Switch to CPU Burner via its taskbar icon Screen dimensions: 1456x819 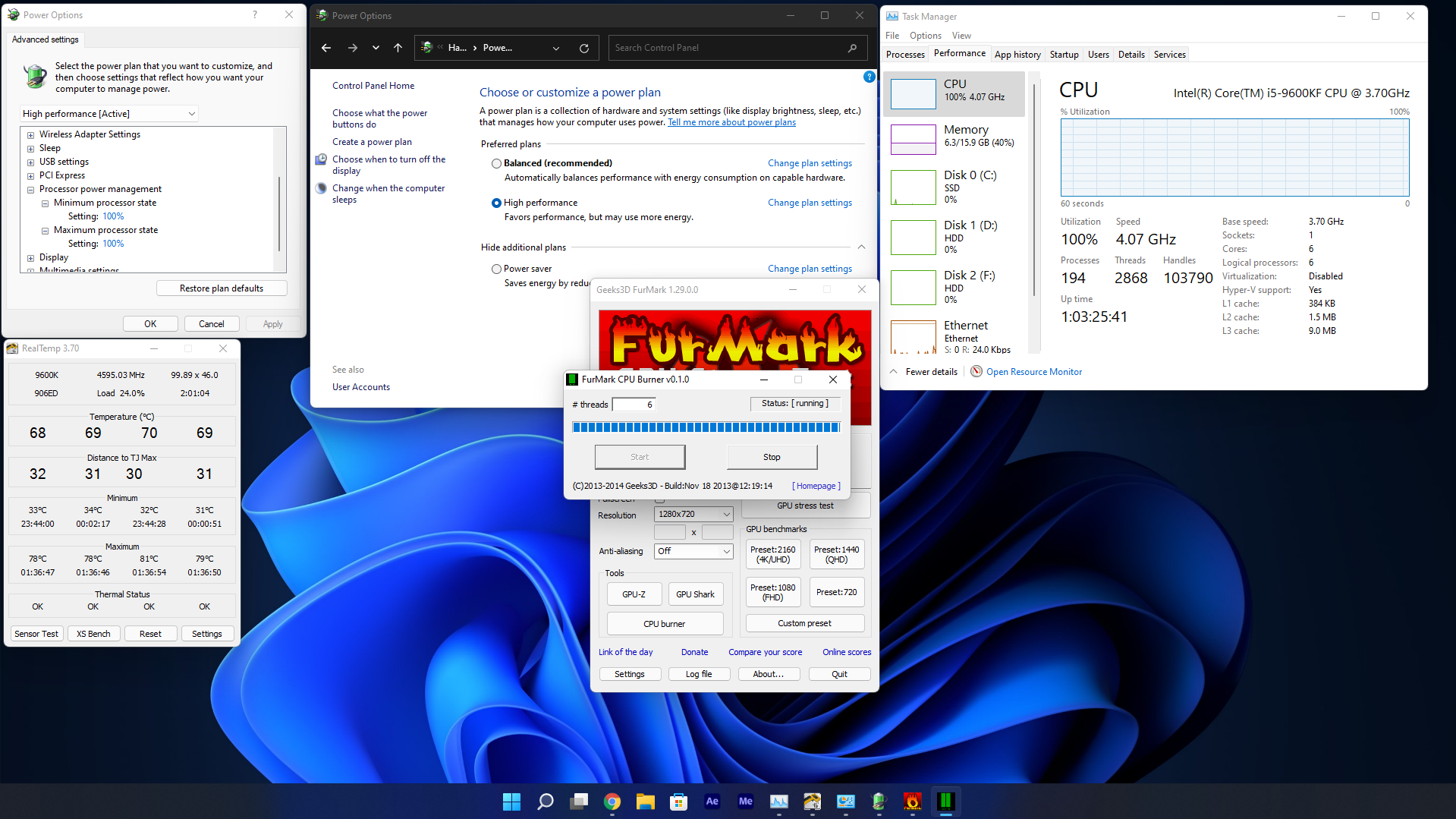tap(945, 801)
